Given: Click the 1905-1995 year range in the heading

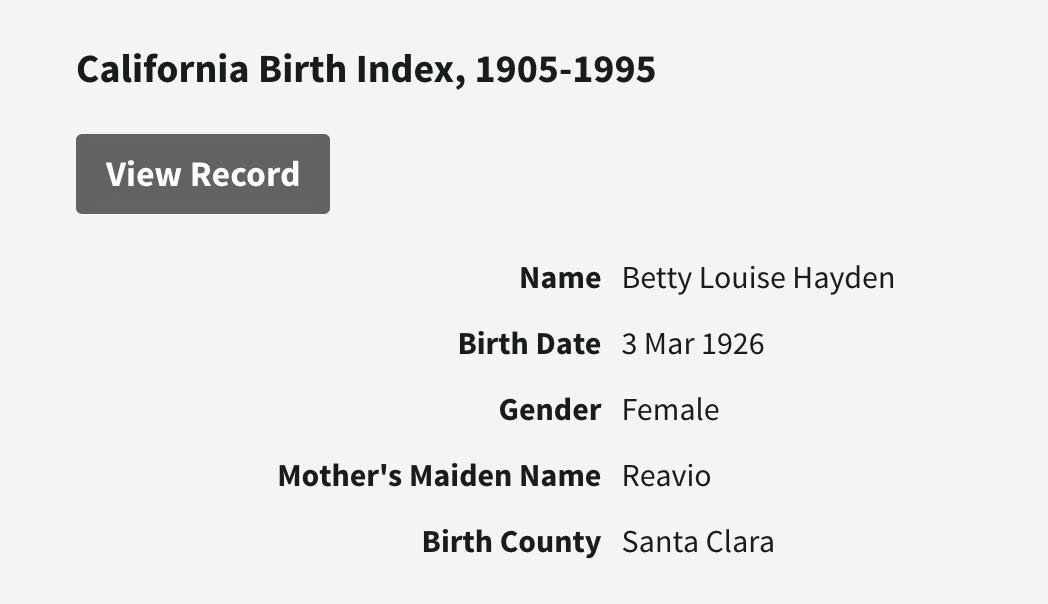Looking at the screenshot, I should click(565, 70).
